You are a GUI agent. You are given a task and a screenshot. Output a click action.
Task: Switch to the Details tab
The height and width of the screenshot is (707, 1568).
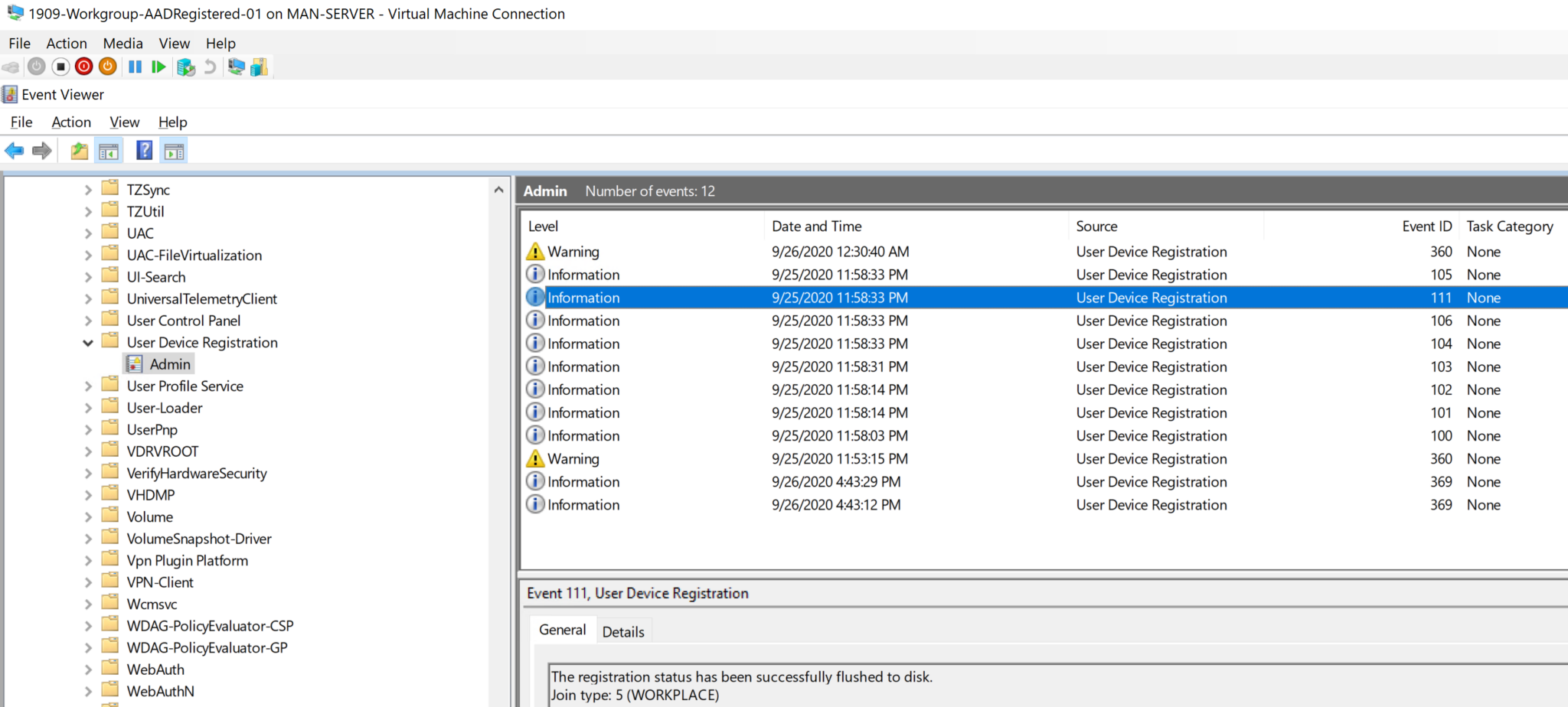(624, 630)
